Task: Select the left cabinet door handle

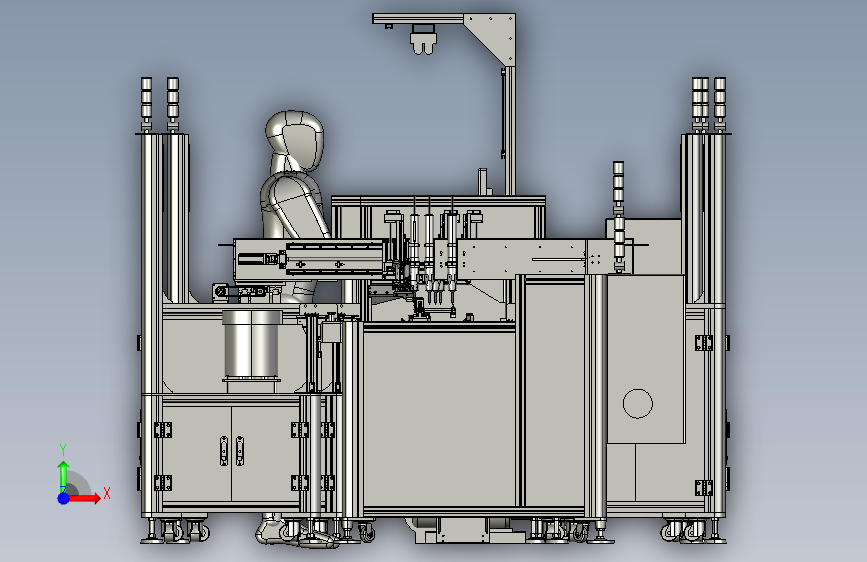Action: [224, 451]
